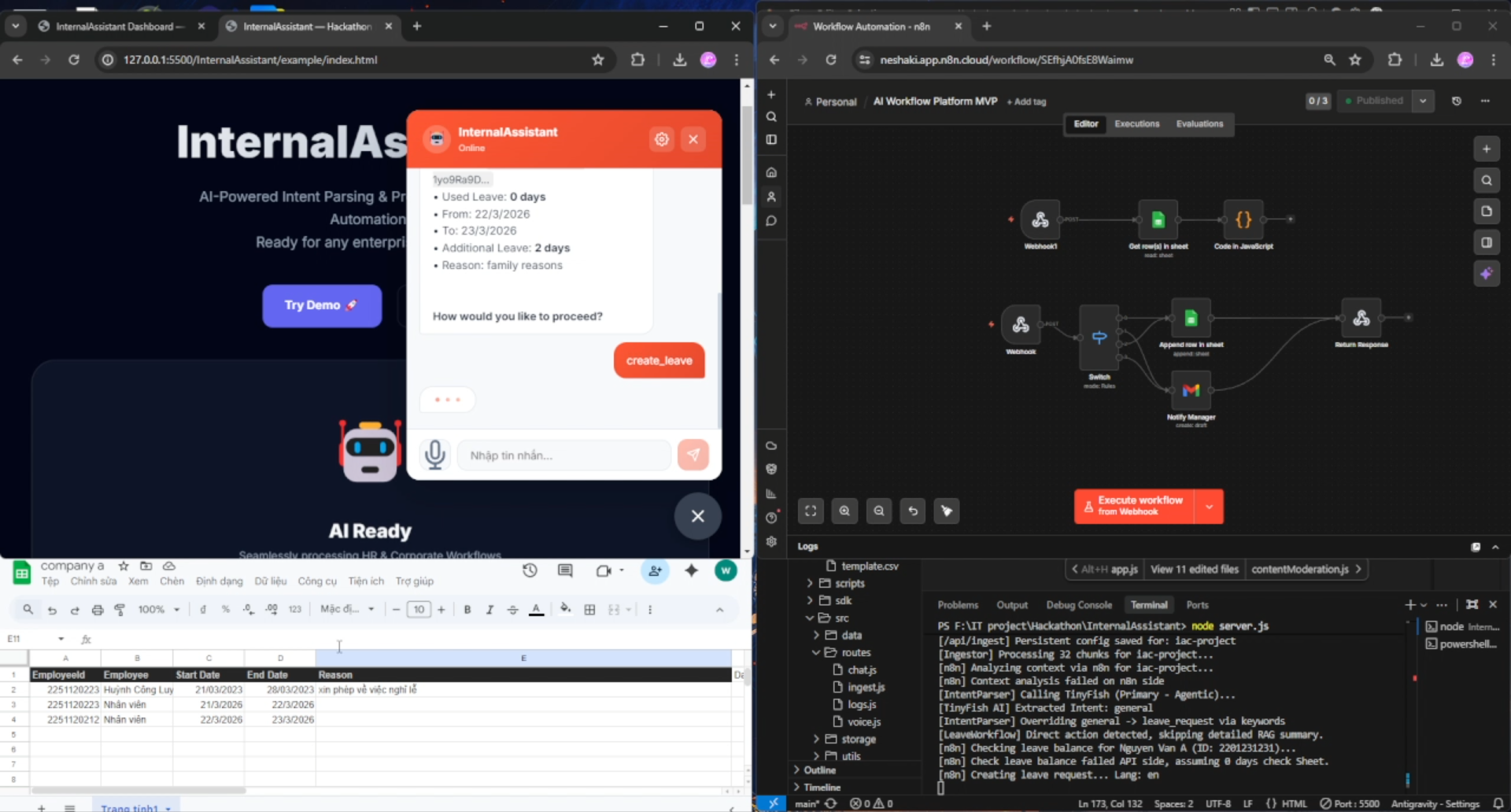Image resolution: width=1511 pixels, height=812 pixels.
Task: Open Execute workflow dropdown arrow
Action: [x=1209, y=507]
